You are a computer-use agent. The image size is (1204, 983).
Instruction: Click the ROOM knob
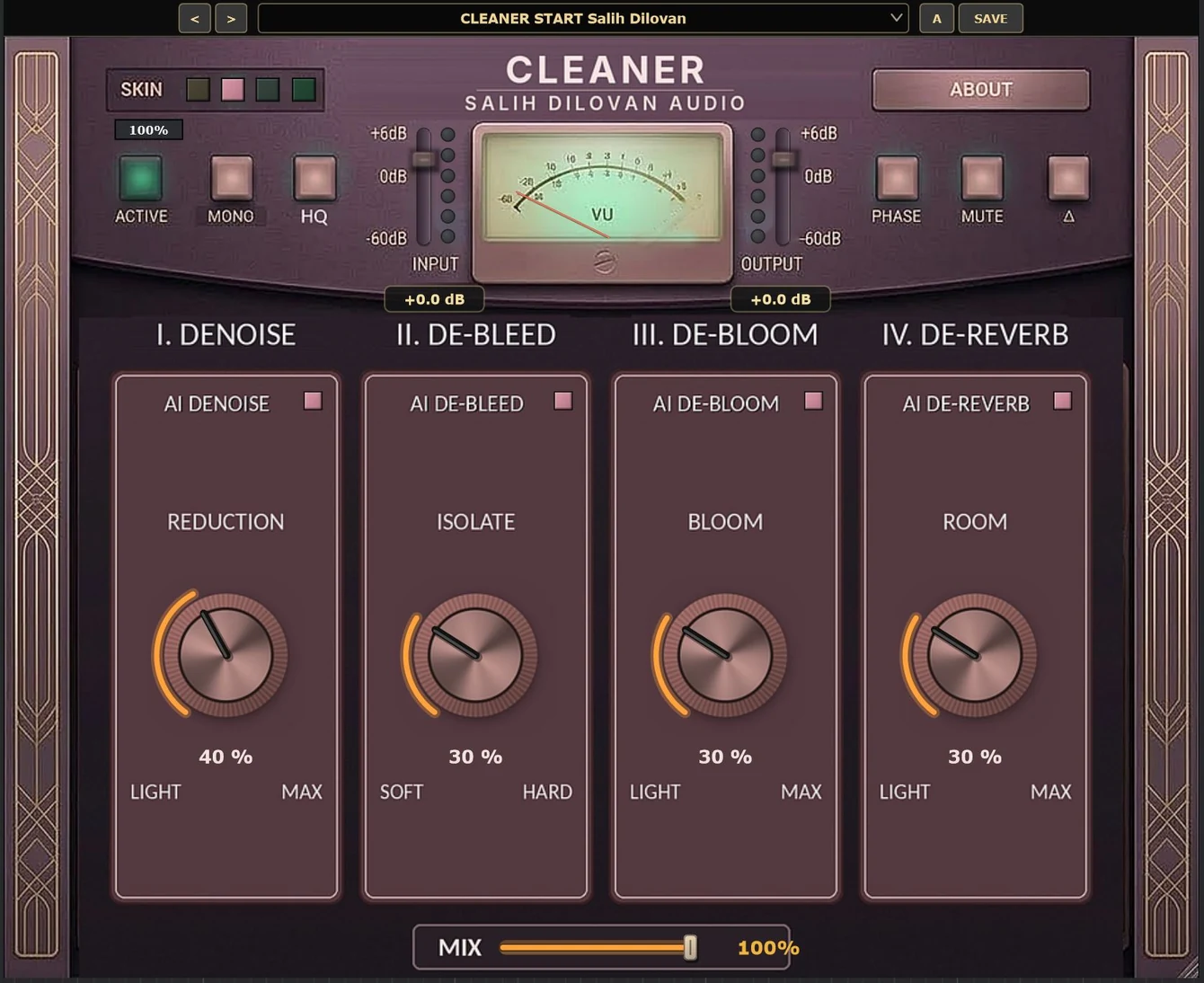tap(975, 655)
